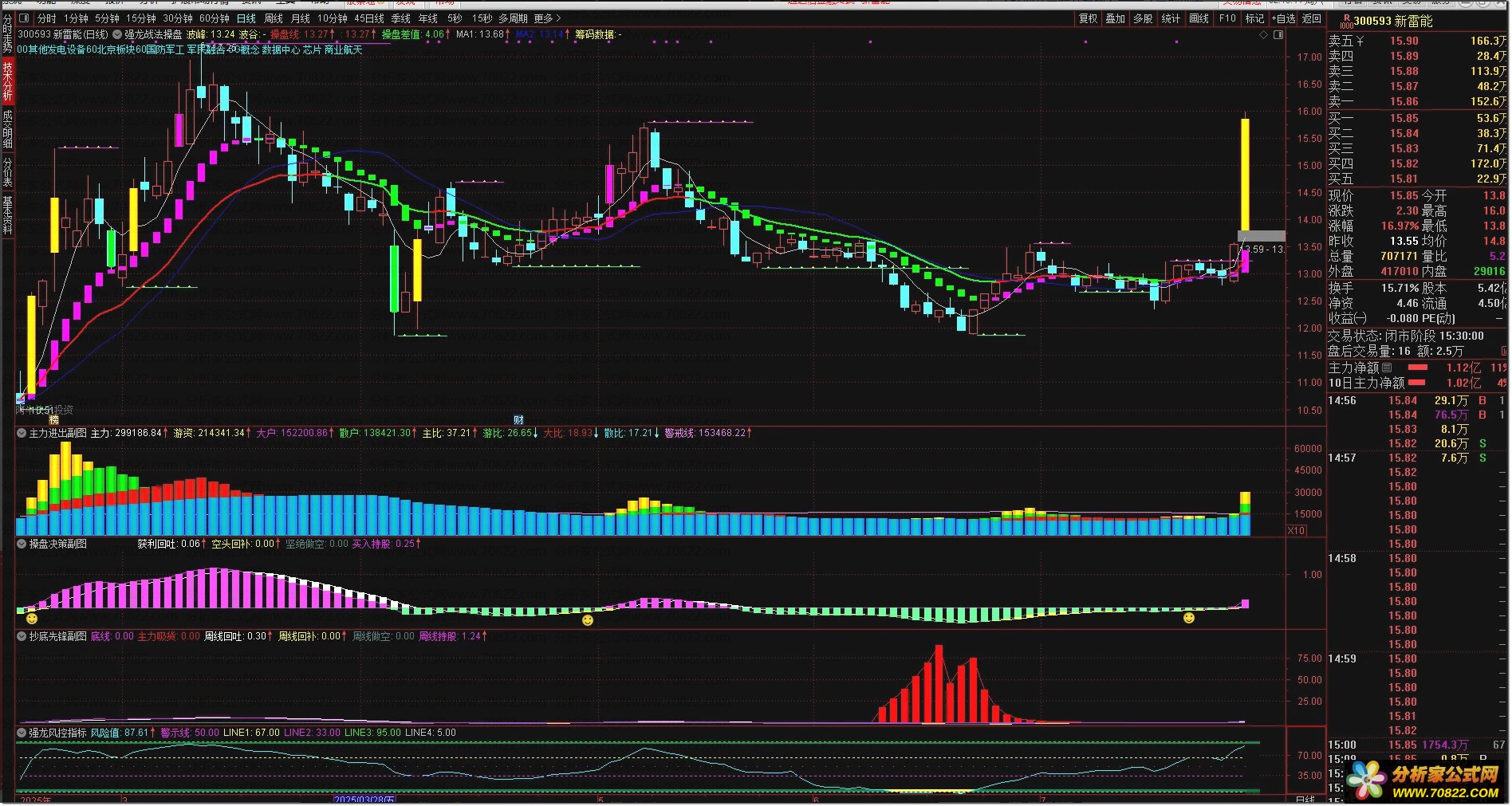The image size is (1512, 806).
Task: Click the diamond icon above the price axis
Action: (1263, 35)
